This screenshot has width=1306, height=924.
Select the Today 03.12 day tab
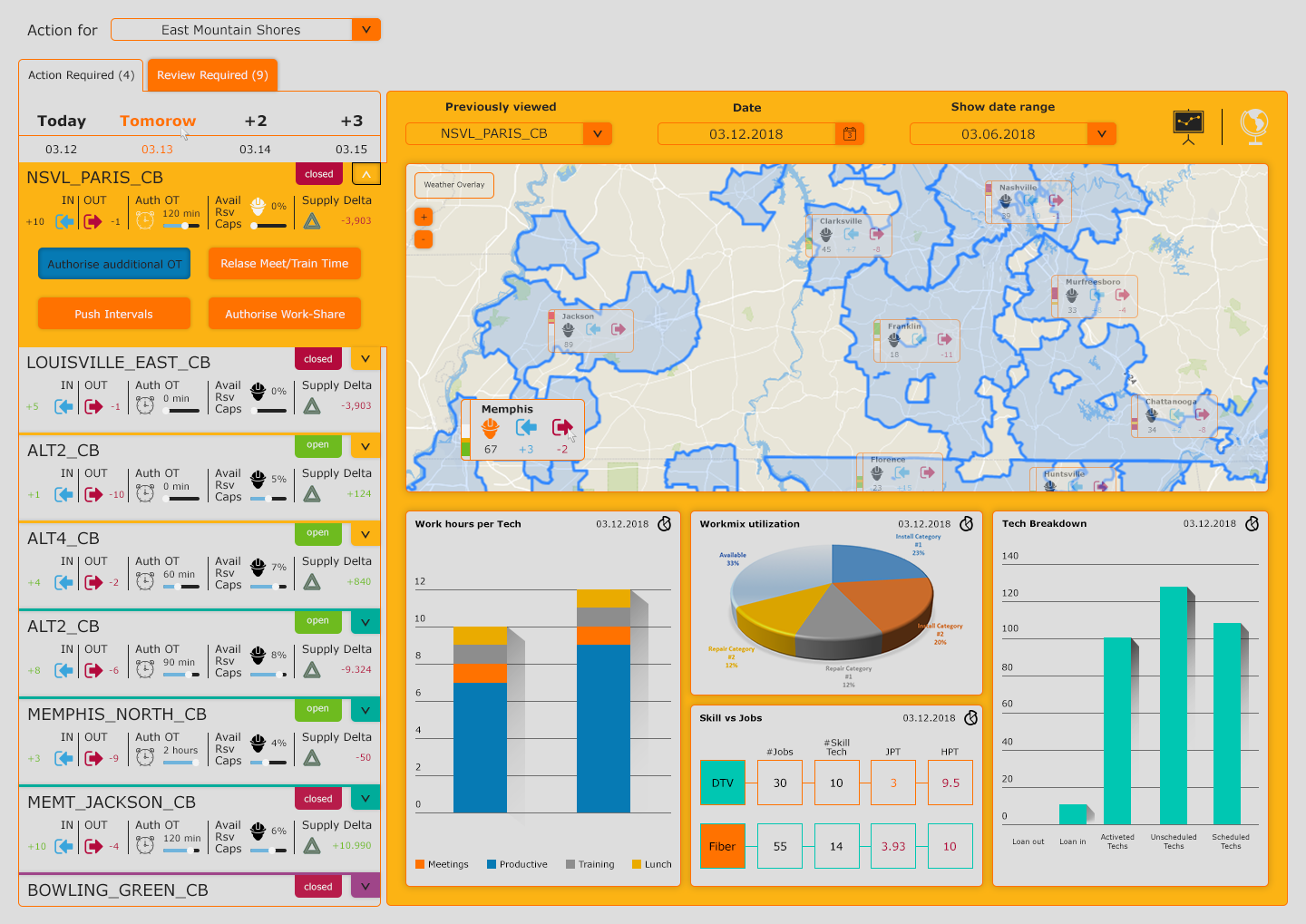(62, 133)
